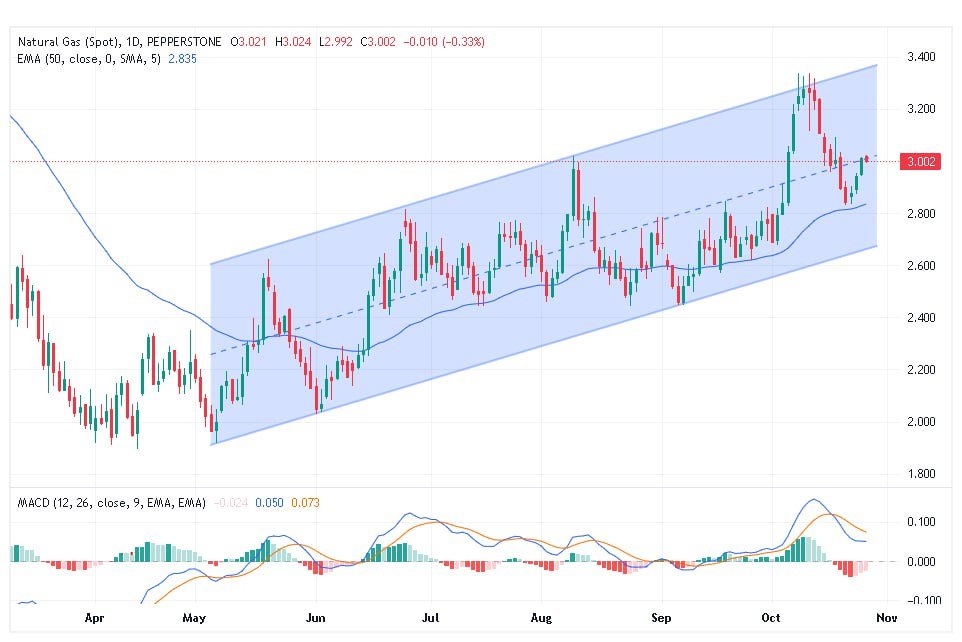Image resolution: width=962 pixels, height=642 pixels.
Task: Click the MACD signal value 0.073
Action: (x=306, y=503)
